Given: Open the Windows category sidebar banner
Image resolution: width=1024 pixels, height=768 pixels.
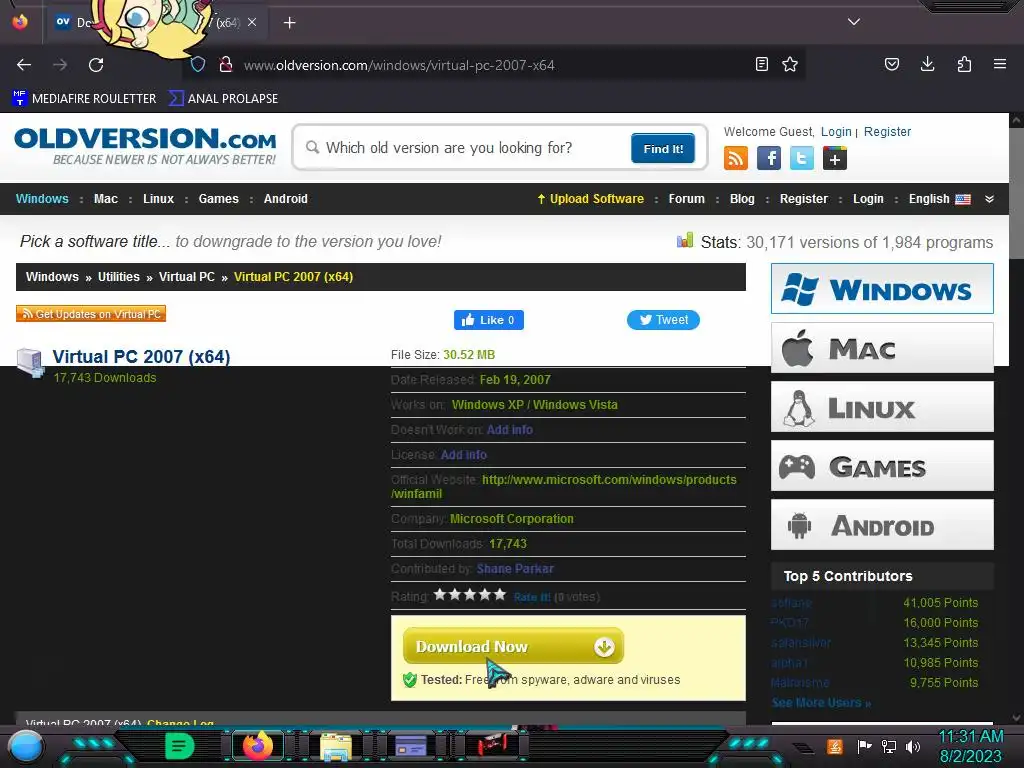Looking at the screenshot, I should pos(882,289).
